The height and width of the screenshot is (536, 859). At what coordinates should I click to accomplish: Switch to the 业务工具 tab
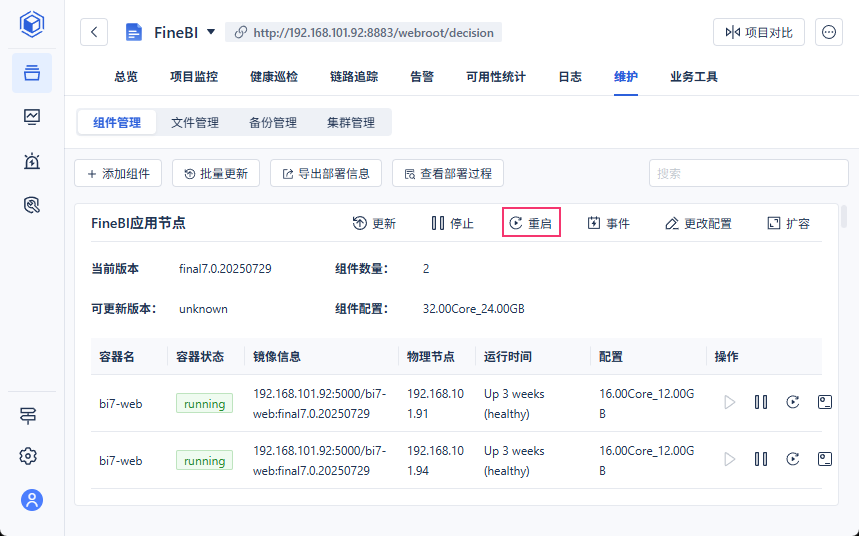point(694,77)
